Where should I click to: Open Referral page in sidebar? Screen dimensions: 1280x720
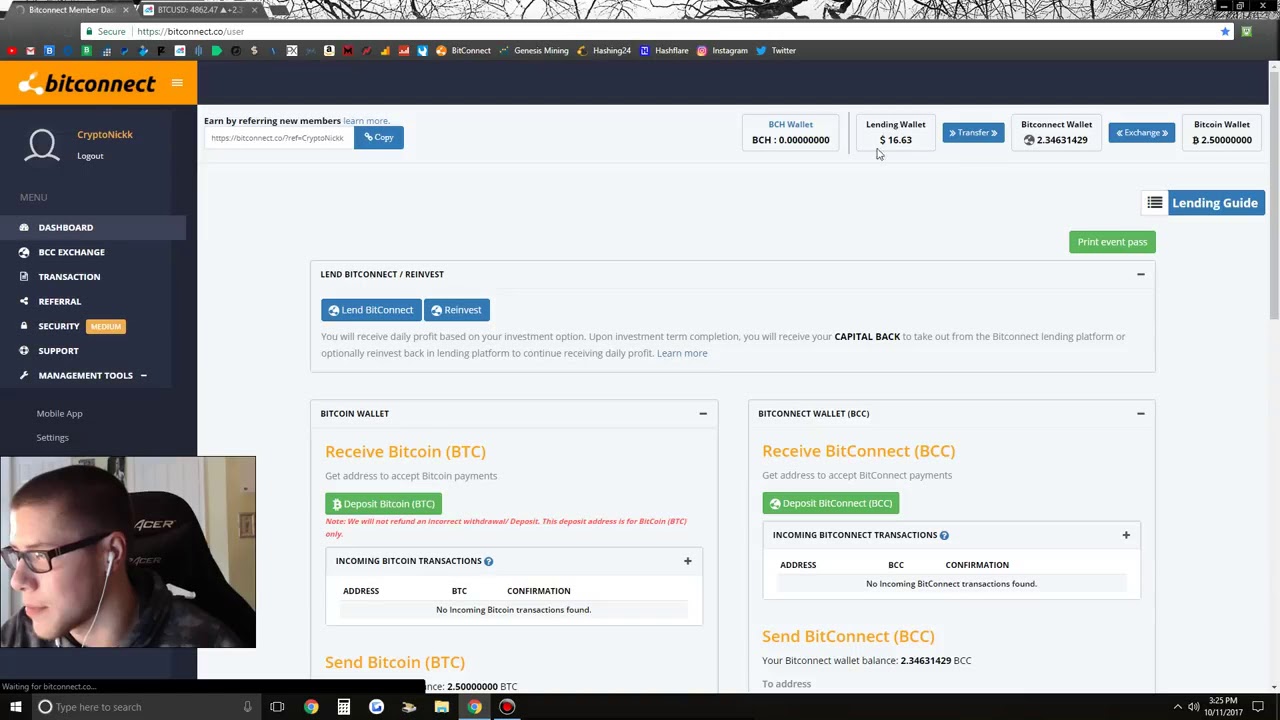tap(92, 301)
